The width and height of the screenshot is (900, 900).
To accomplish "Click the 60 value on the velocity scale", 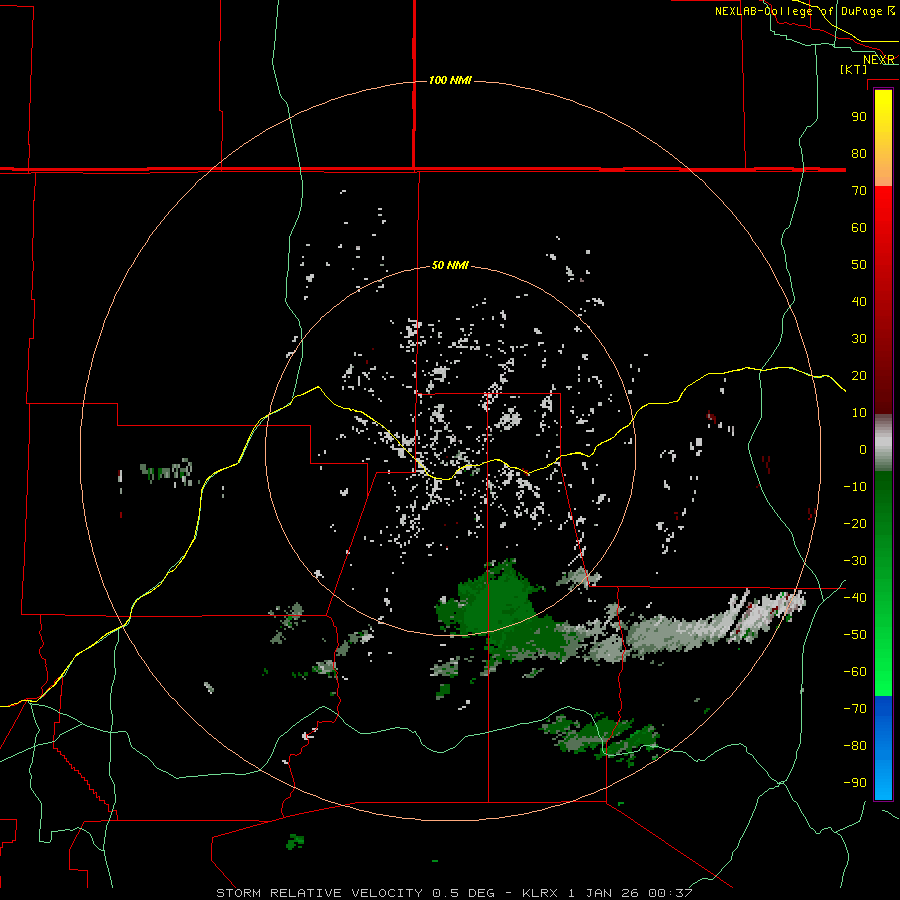I will [859, 228].
